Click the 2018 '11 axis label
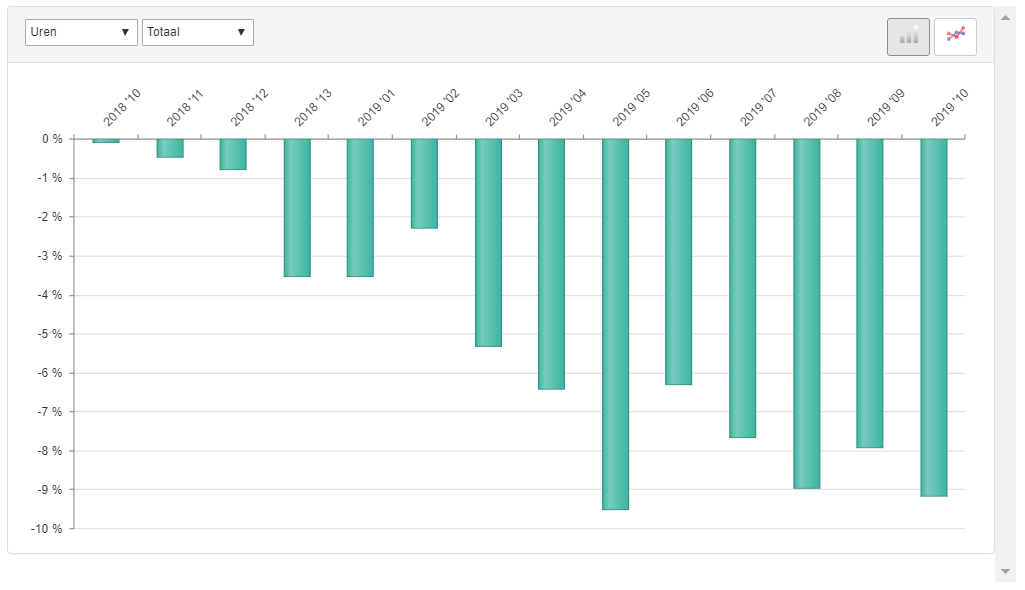 185,108
